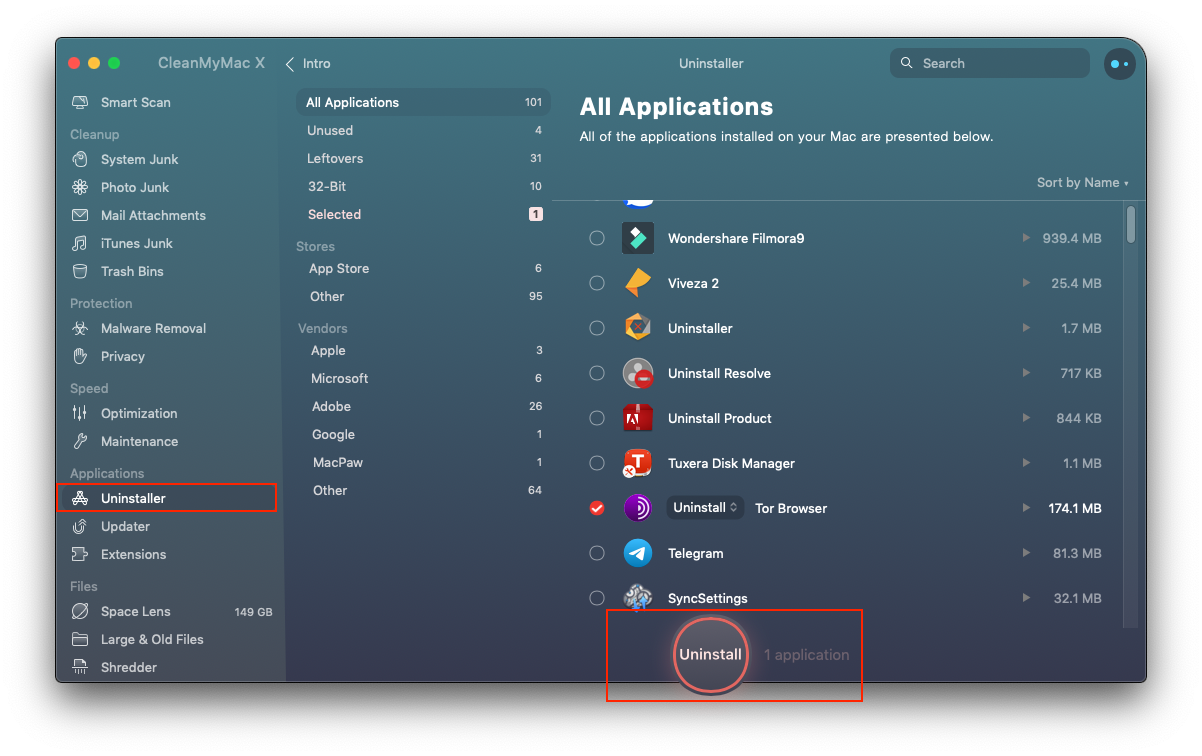Select the Leftovers category
1202x756 pixels.
335,159
